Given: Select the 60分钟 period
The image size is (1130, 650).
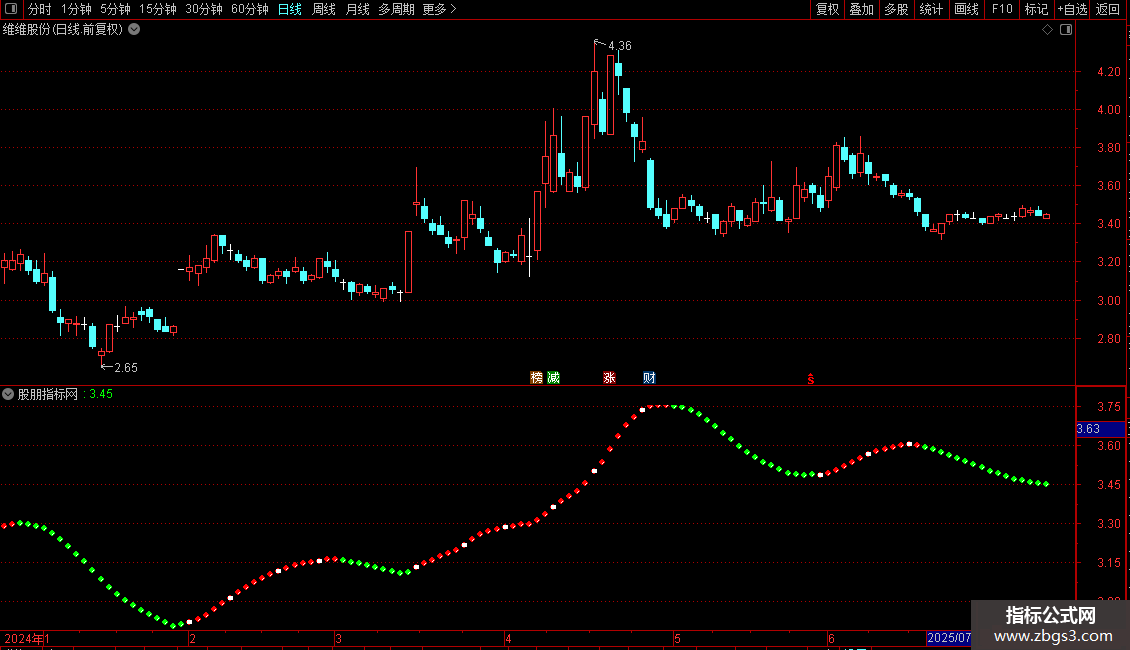Looking at the screenshot, I should tap(250, 9).
